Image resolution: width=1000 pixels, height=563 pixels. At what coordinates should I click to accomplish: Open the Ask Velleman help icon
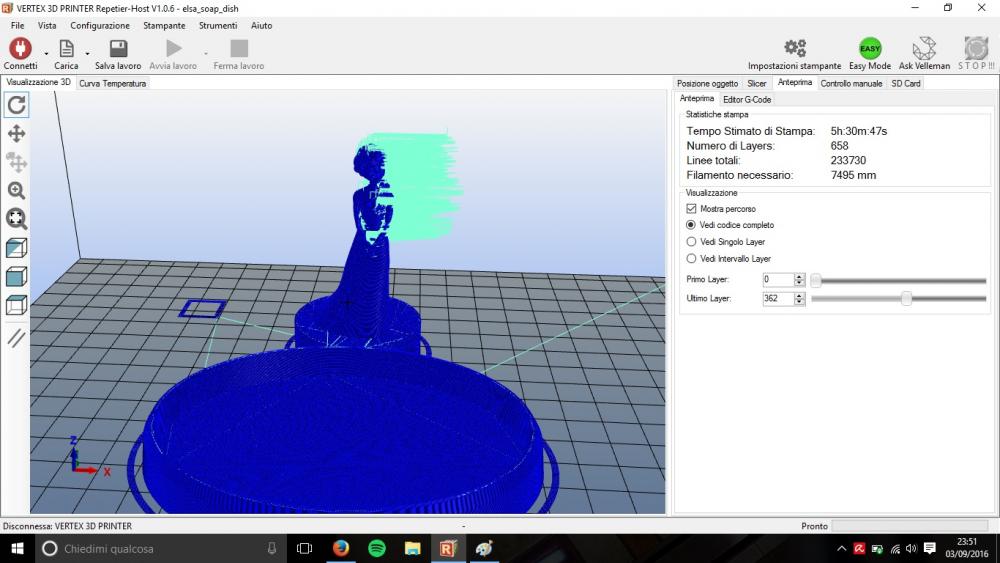(x=925, y=48)
